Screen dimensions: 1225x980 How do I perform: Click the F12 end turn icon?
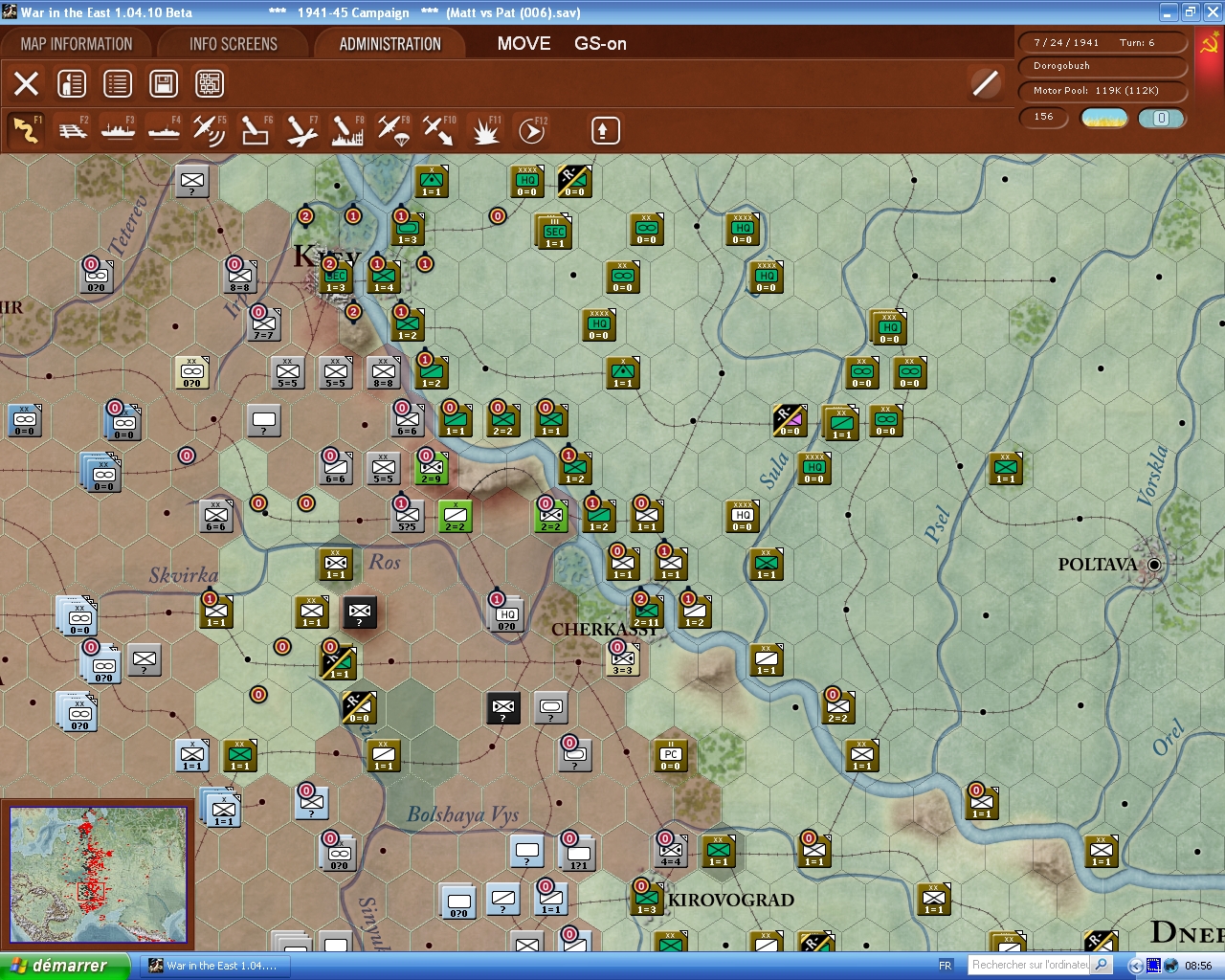pos(531,130)
